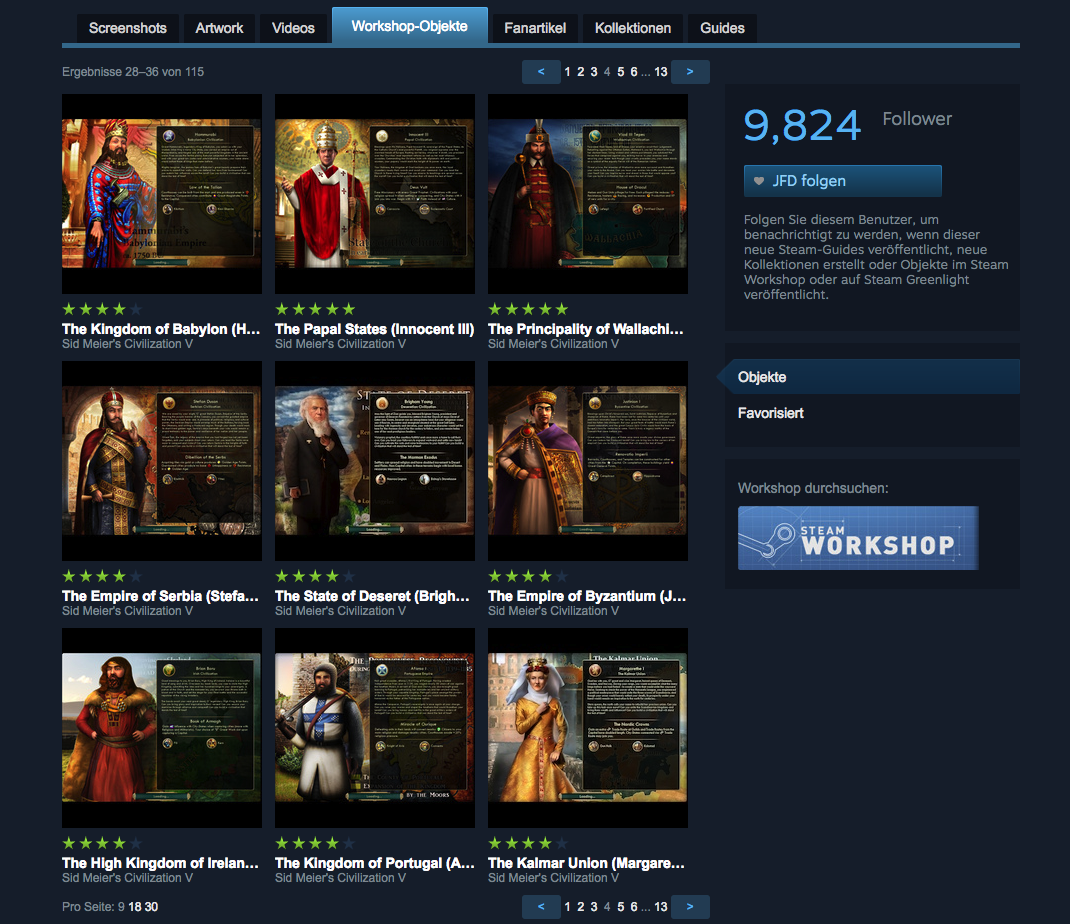Click the title "The Empire of Byzantium (J..."
Viewport: 1070px width, 924px height.
coord(587,596)
